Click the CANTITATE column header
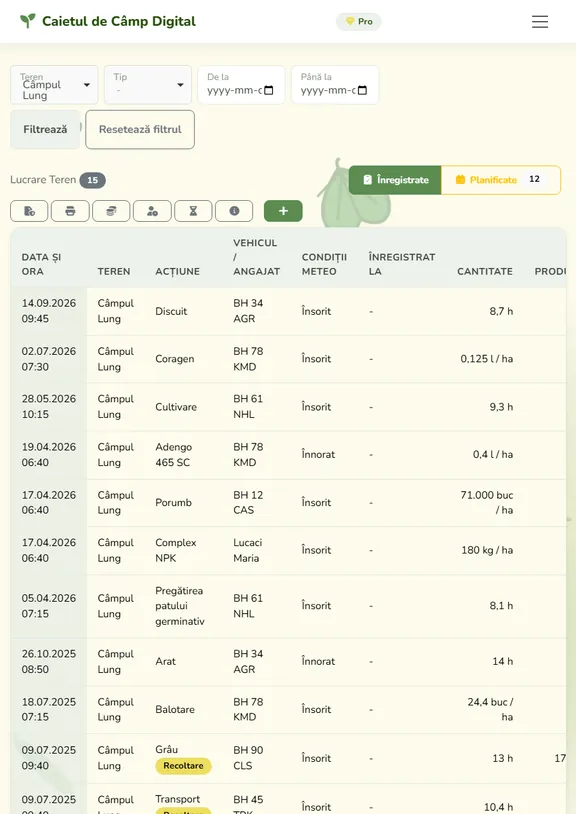 [485, 272]
